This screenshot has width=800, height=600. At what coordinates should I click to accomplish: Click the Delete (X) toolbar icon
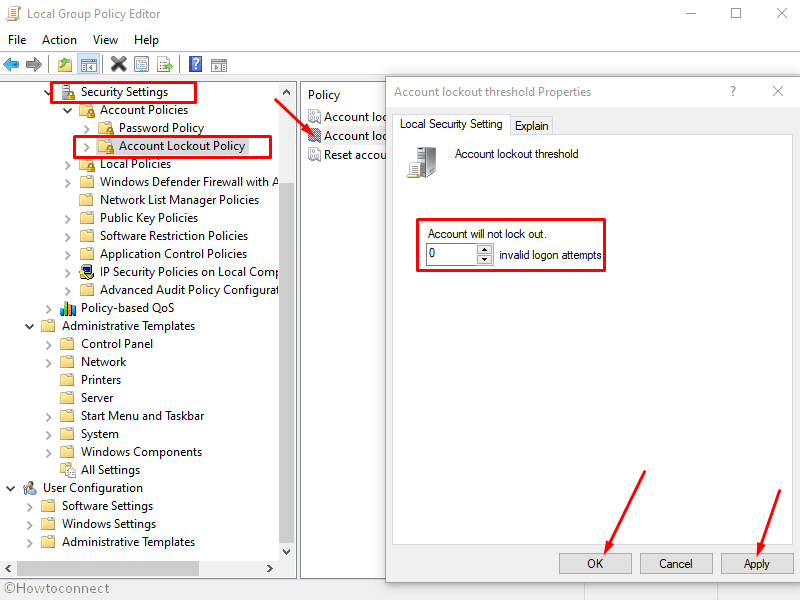tap(118, 64)
